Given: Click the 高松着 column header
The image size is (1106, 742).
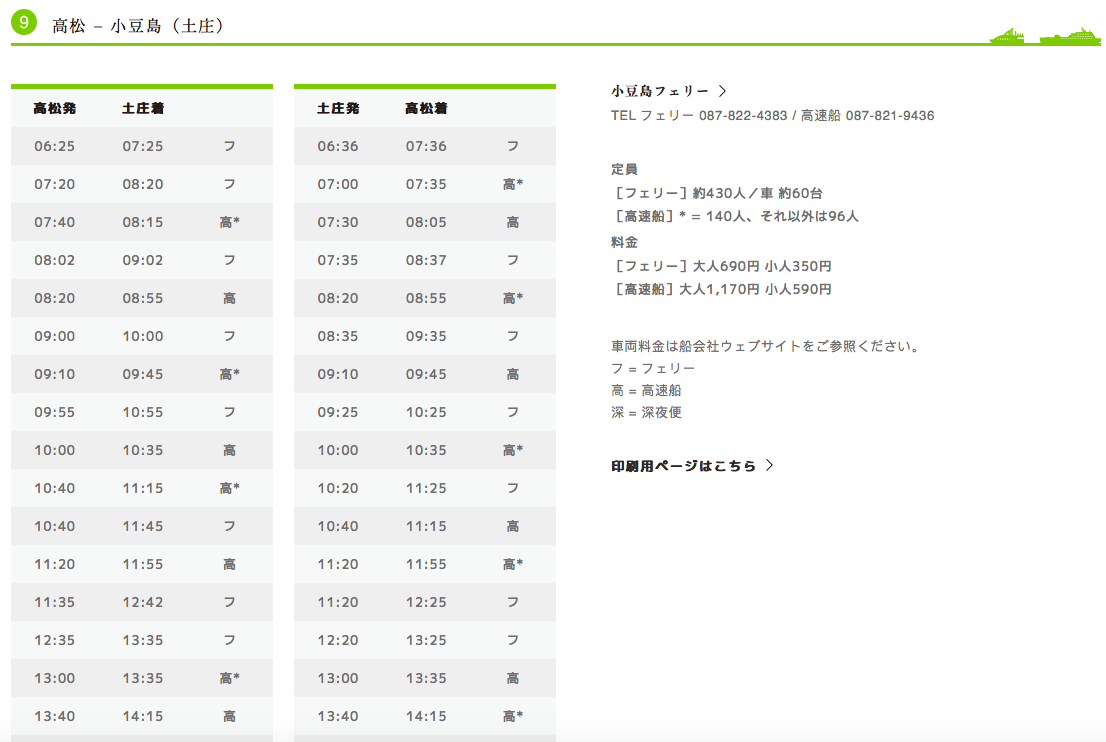Looking at the screenshot, I should [426, 108].
